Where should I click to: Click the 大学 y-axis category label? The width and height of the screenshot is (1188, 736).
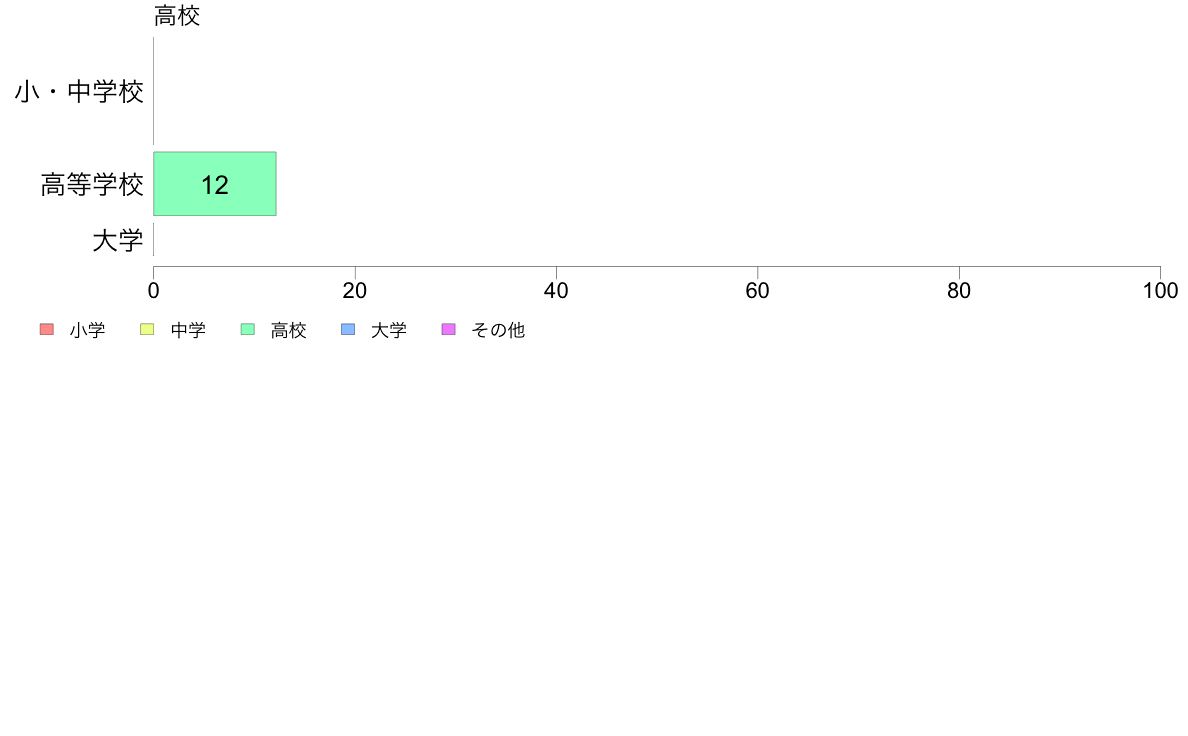coord(117,240)
